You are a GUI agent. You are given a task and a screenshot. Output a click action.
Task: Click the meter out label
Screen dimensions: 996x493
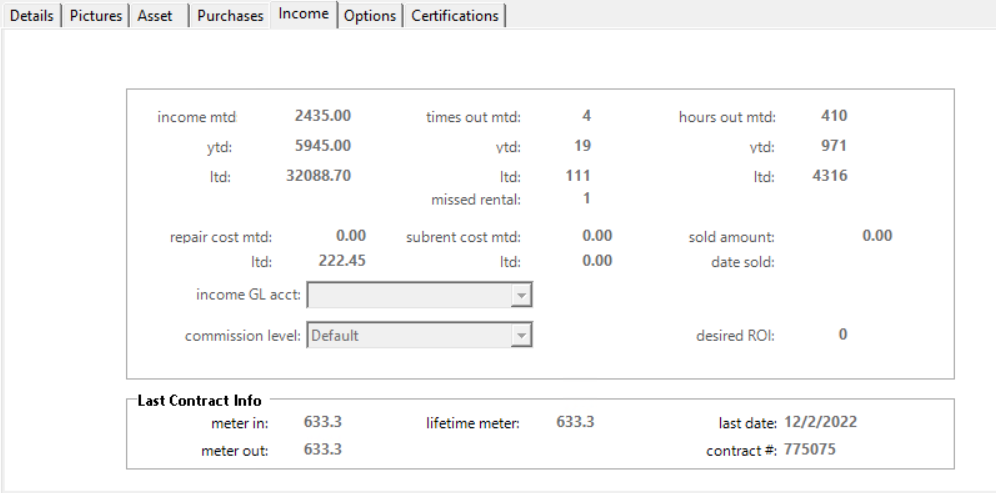click(234, 451)
